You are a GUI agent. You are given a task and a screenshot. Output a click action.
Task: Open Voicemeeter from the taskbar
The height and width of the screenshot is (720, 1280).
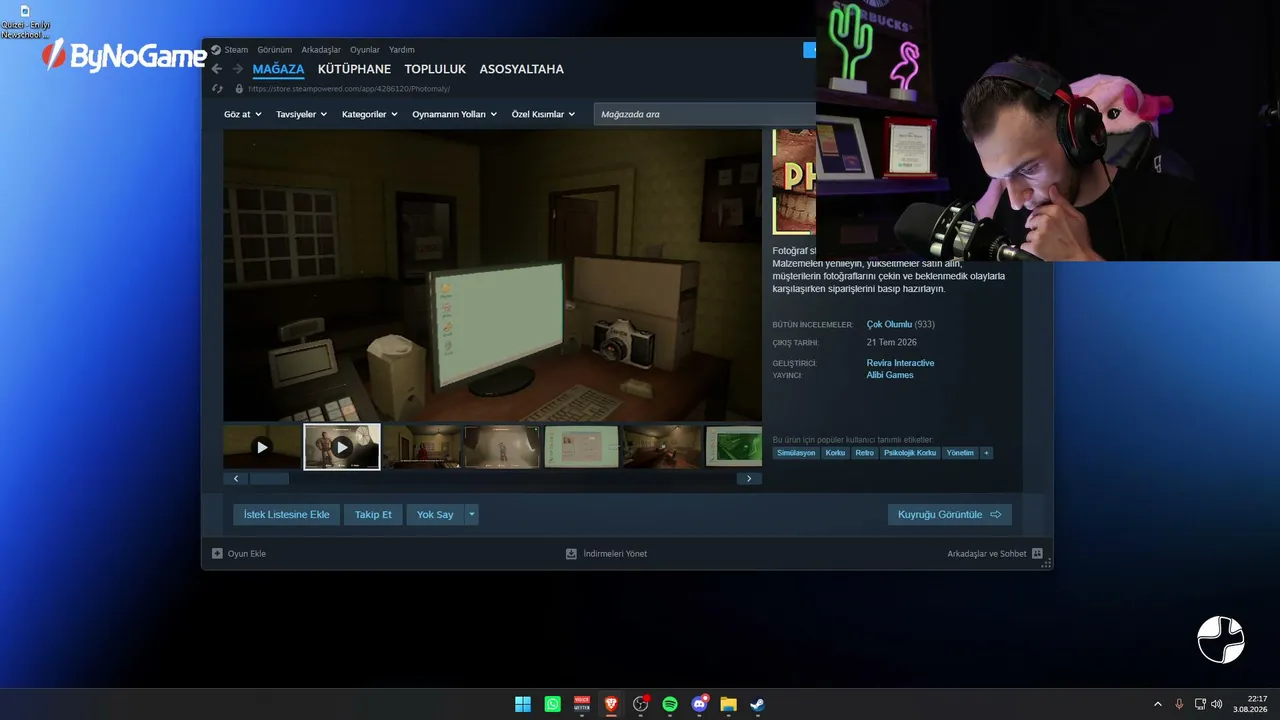[582, 704]
